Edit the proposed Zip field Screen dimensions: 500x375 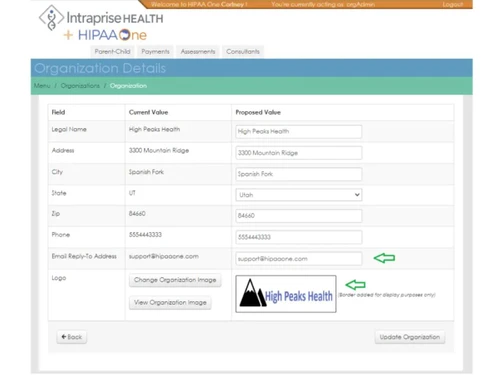(298, 216)
